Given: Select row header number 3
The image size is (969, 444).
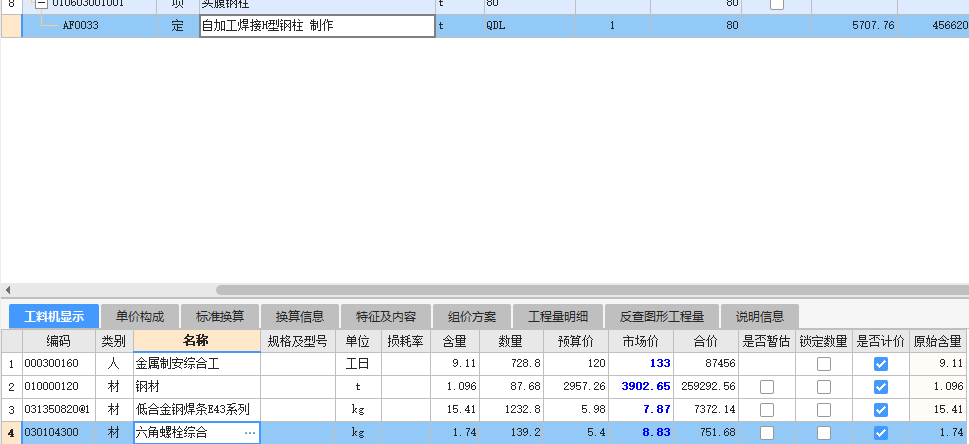Looking at the screenshot, I should click(11, 410).
